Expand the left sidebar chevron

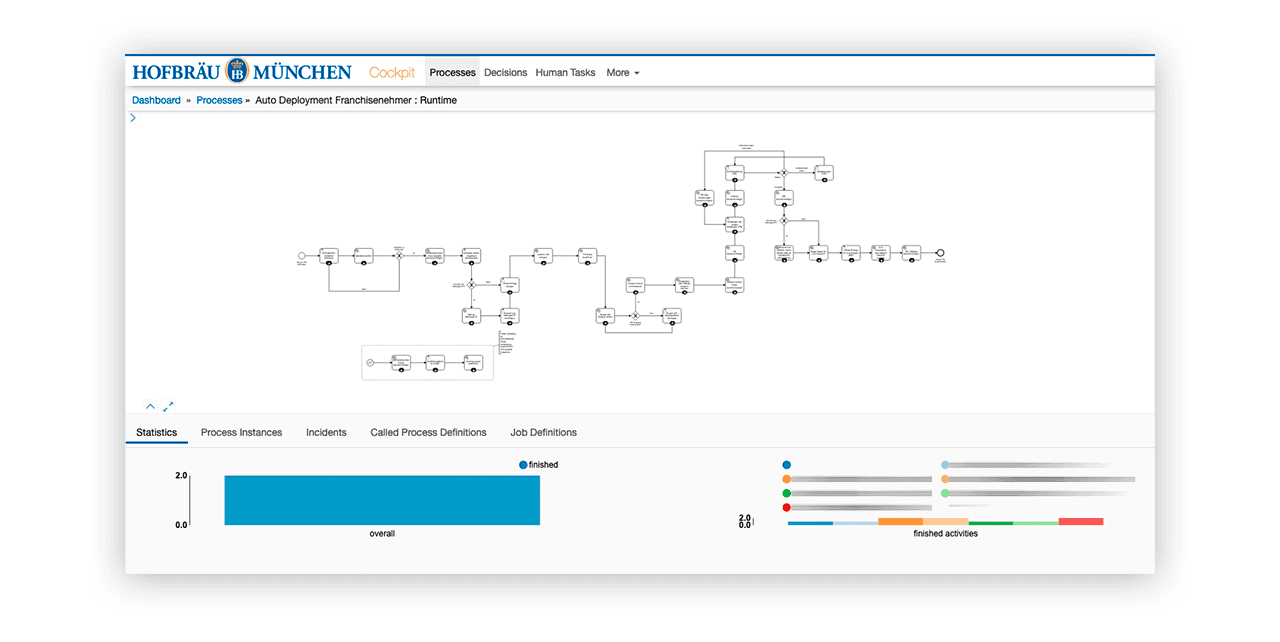(x=133, y=118)
